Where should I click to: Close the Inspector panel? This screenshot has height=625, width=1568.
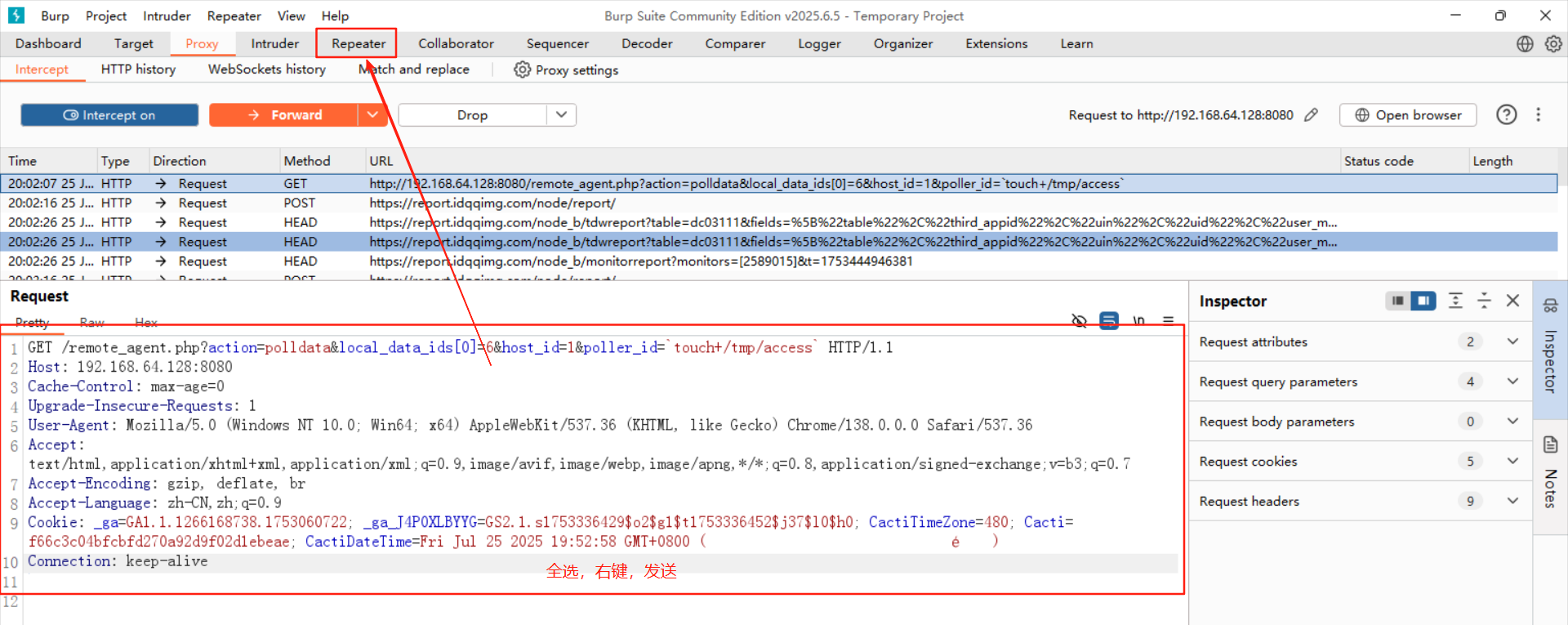(1512, 301)
